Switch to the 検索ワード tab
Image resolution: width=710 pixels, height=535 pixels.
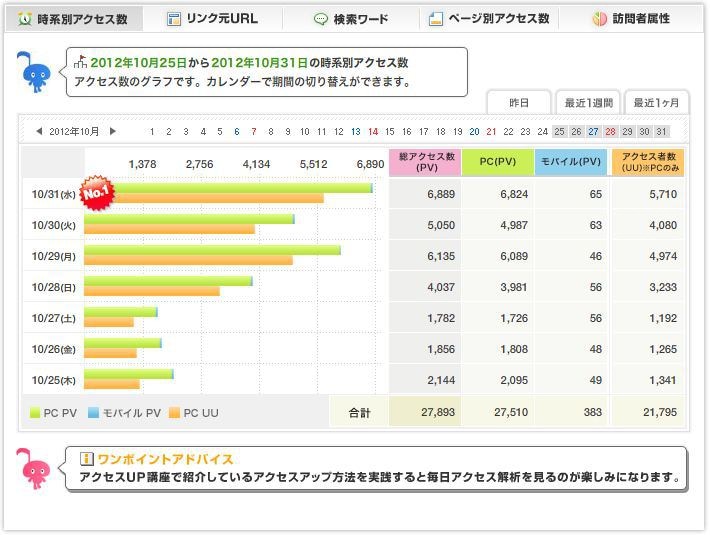pyautogui.click(x=351, y=19)
